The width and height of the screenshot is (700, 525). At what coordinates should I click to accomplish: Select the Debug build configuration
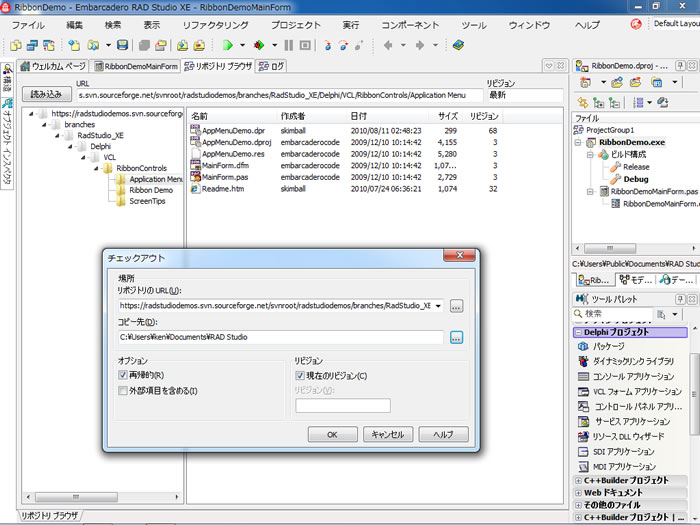tap(636, 179)
